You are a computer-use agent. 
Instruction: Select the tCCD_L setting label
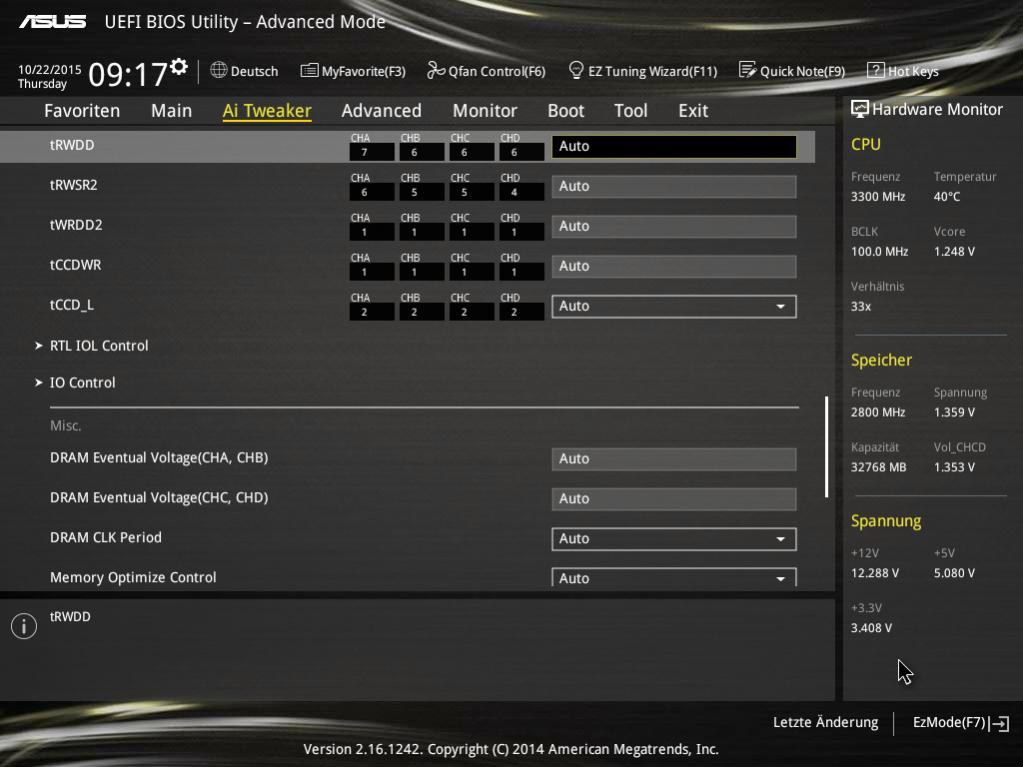[x=72, y=305]
